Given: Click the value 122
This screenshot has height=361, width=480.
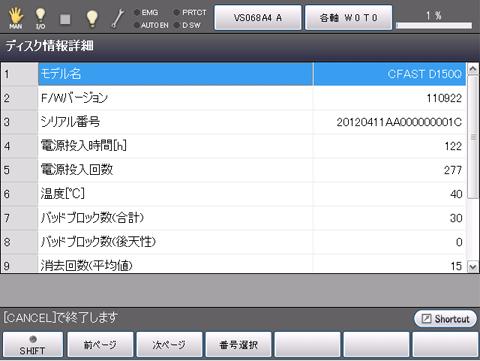Looking at the screenshot, I should [x=453, y=146].
